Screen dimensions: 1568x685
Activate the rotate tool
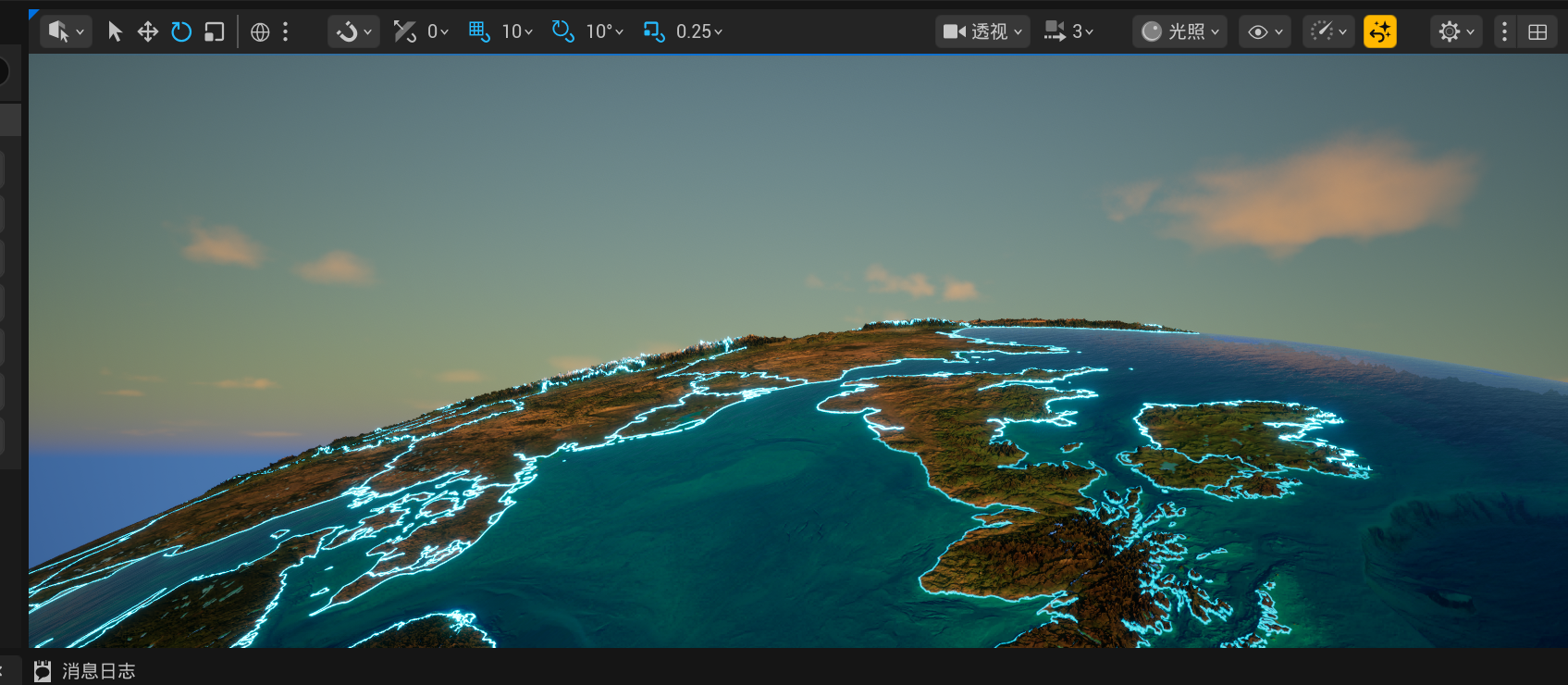(x=181, y=31)
